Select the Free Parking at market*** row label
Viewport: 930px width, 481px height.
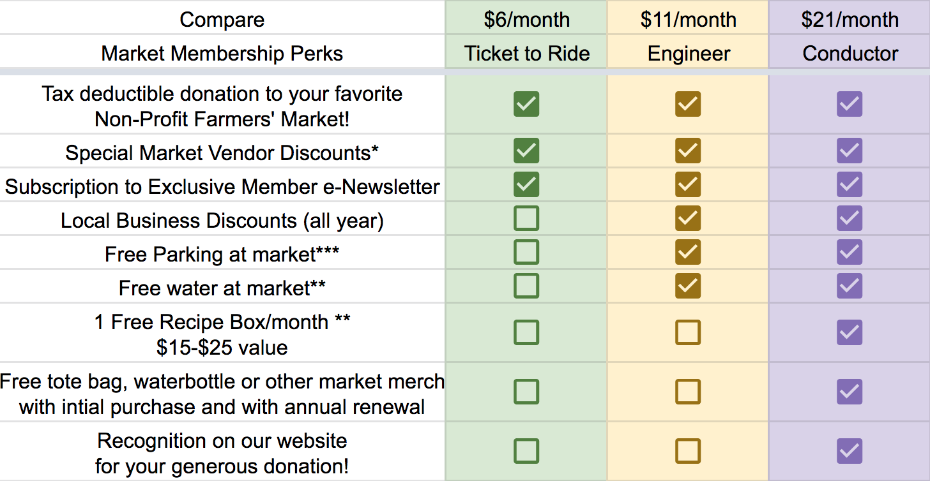pyautogui.click(x=222, y=254)
